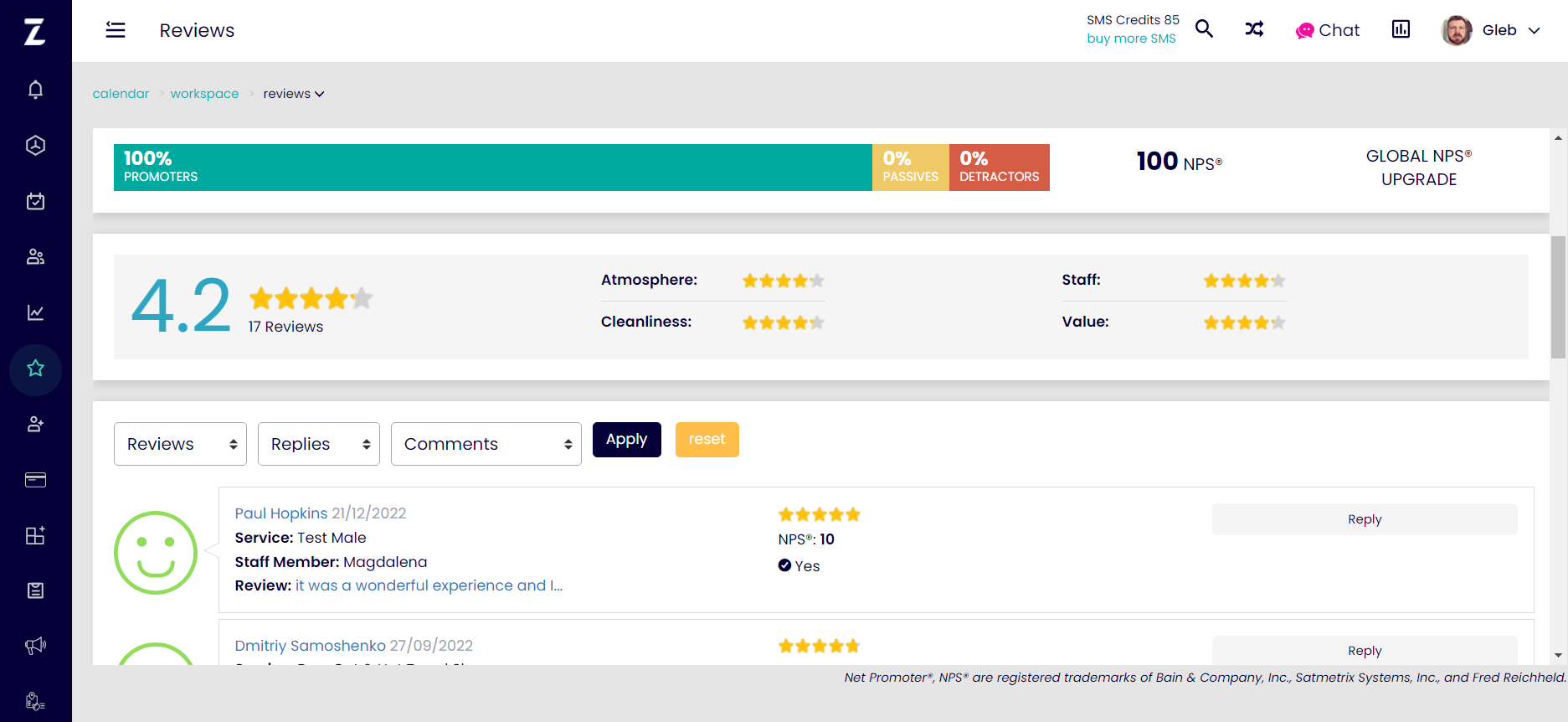Open the marketing megaphone icon
Viewport: 1568px width, 722px height.
click(35, 646)
